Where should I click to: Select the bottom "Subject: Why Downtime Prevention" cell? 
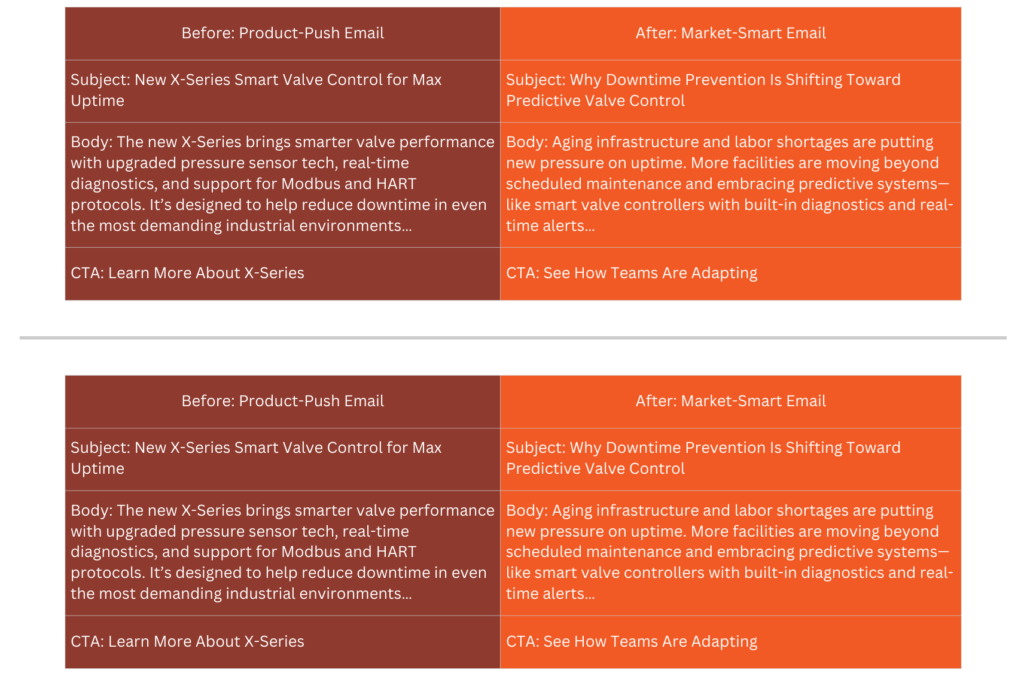point(730,459)
